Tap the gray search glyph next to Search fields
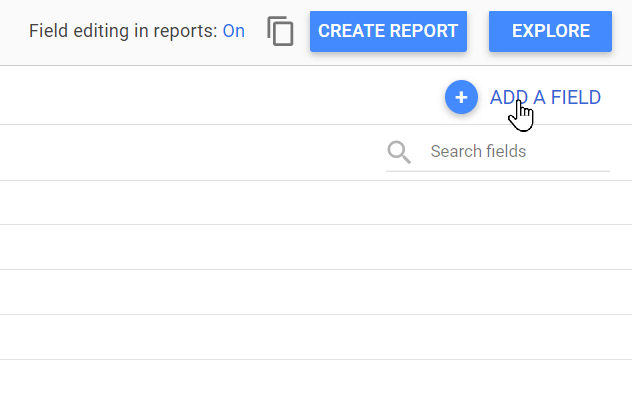632x395 pixels. coord(399,152)
